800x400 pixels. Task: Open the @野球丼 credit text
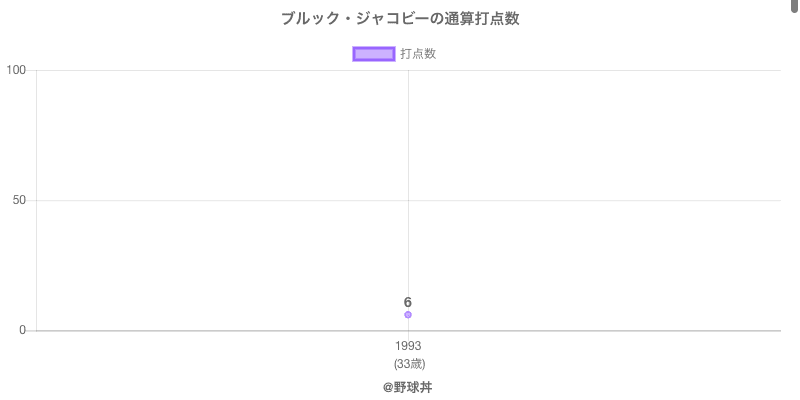coord(408,387)
